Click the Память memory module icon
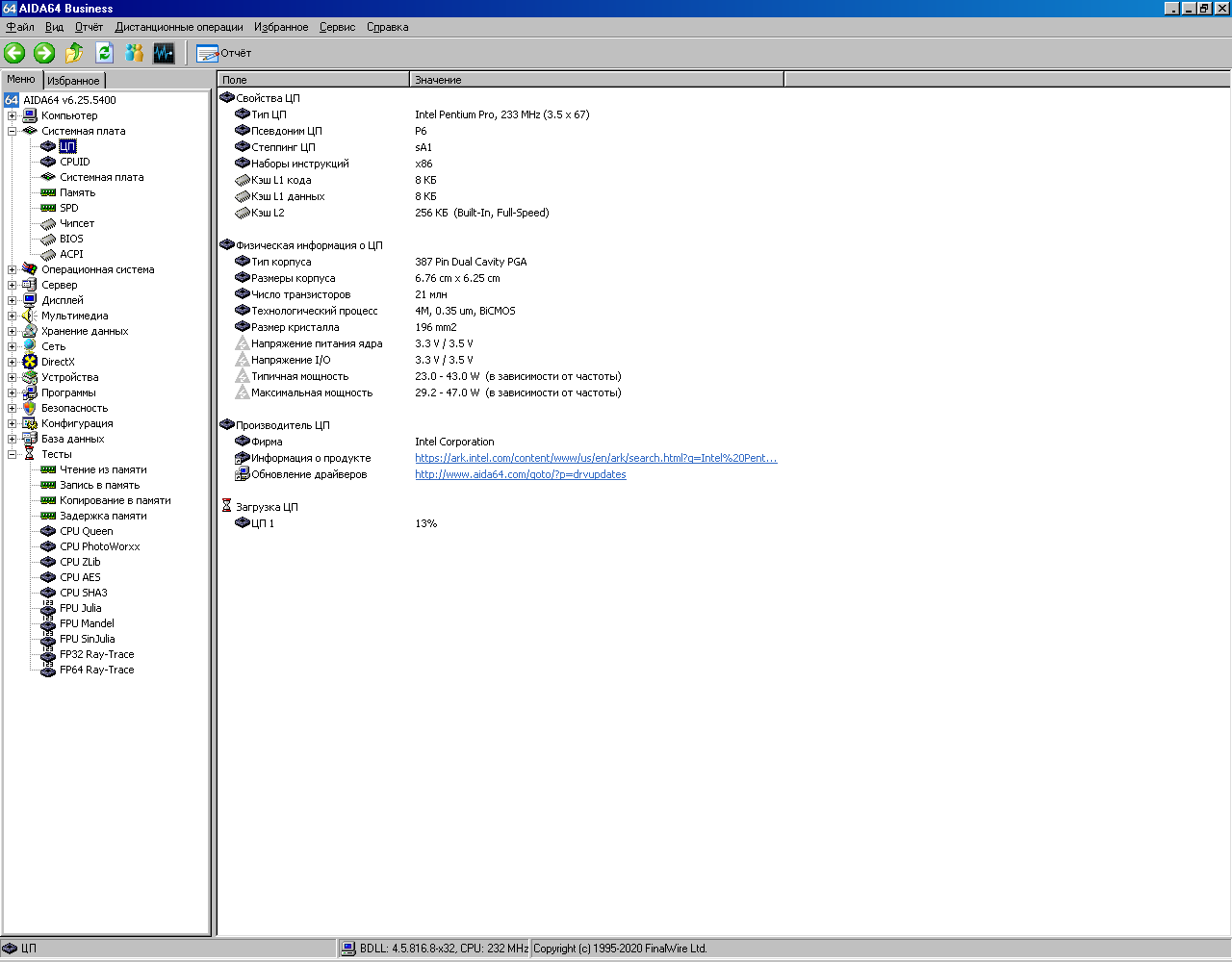 (x=48, y=192)
